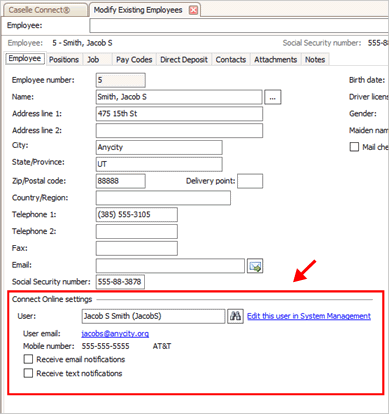Enable Receive email notifications checkbox
This screenshot has height=414, width=389.
[28, 359]
